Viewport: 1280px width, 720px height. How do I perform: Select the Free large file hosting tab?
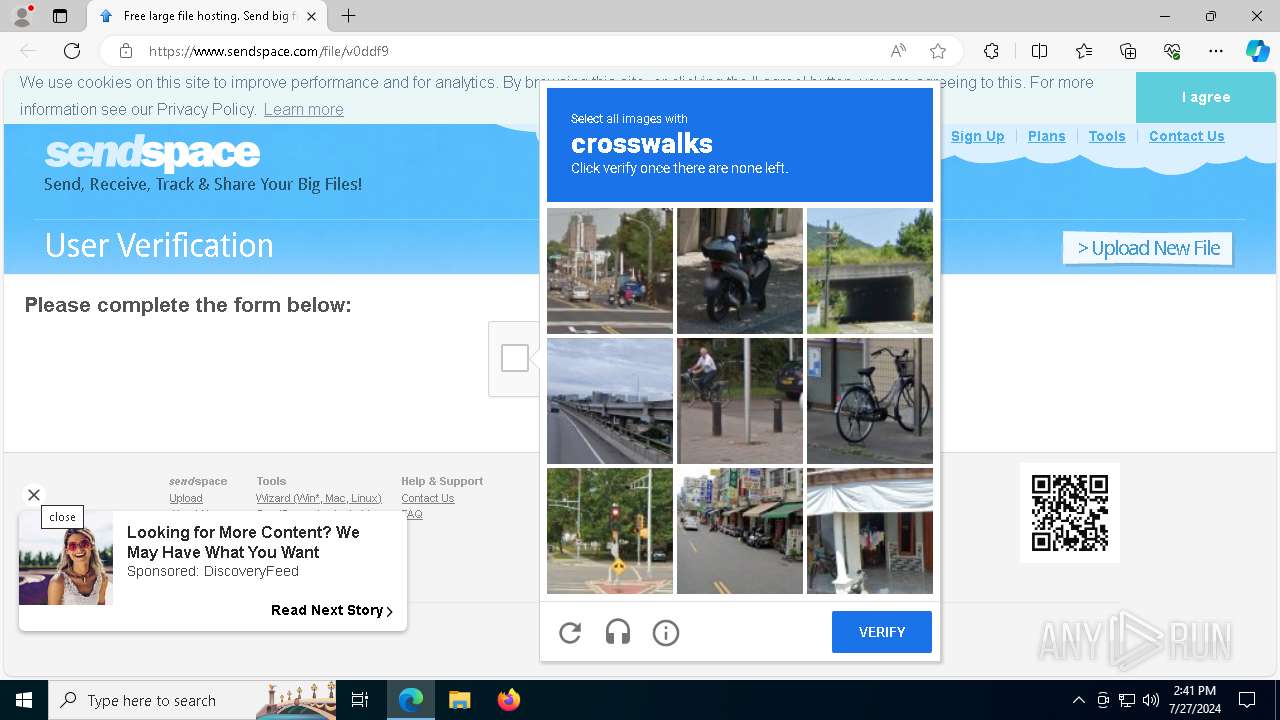click(207, 16)
